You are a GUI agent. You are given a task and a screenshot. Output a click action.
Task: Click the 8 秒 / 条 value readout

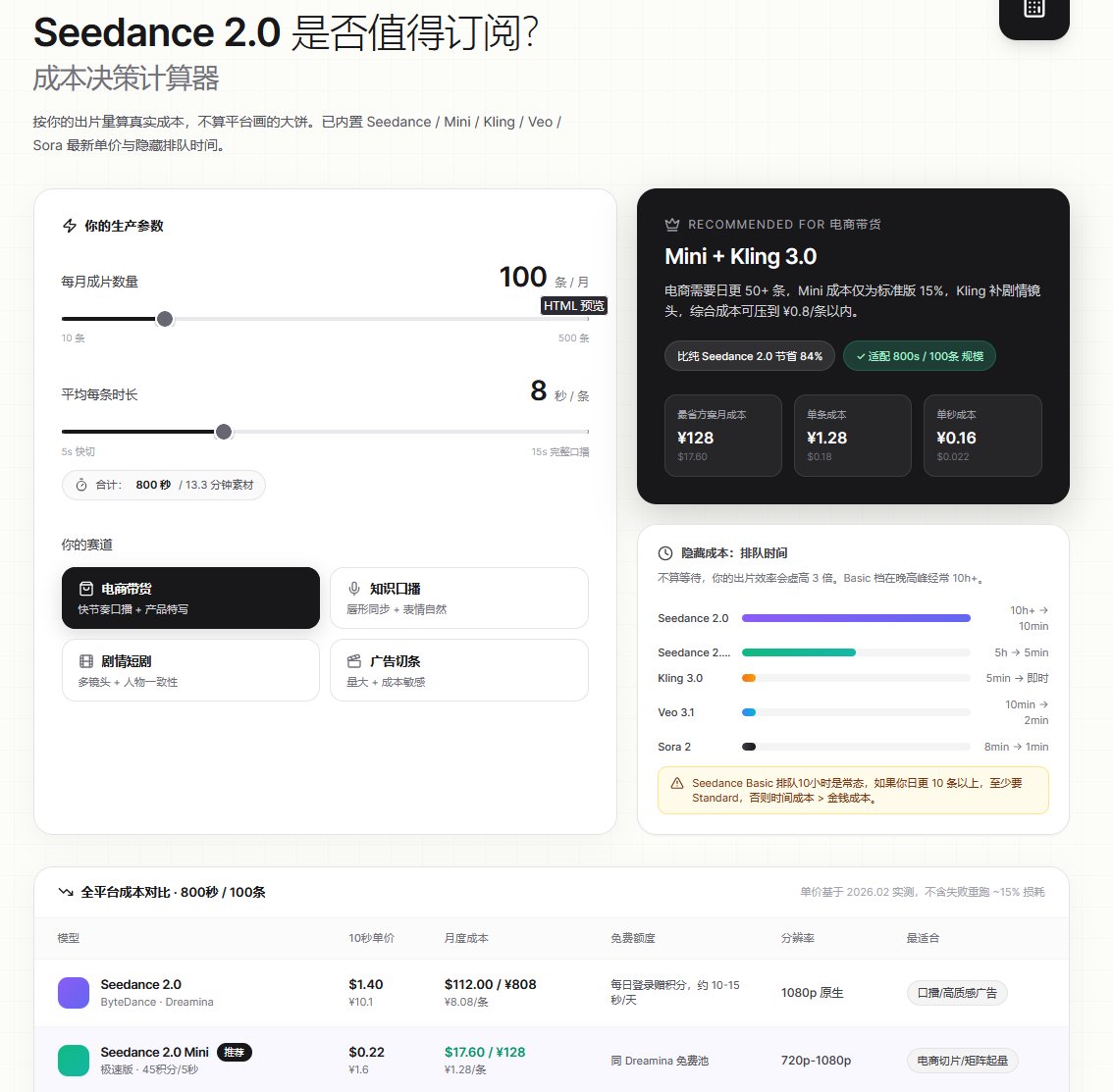[x=559, y=390]
